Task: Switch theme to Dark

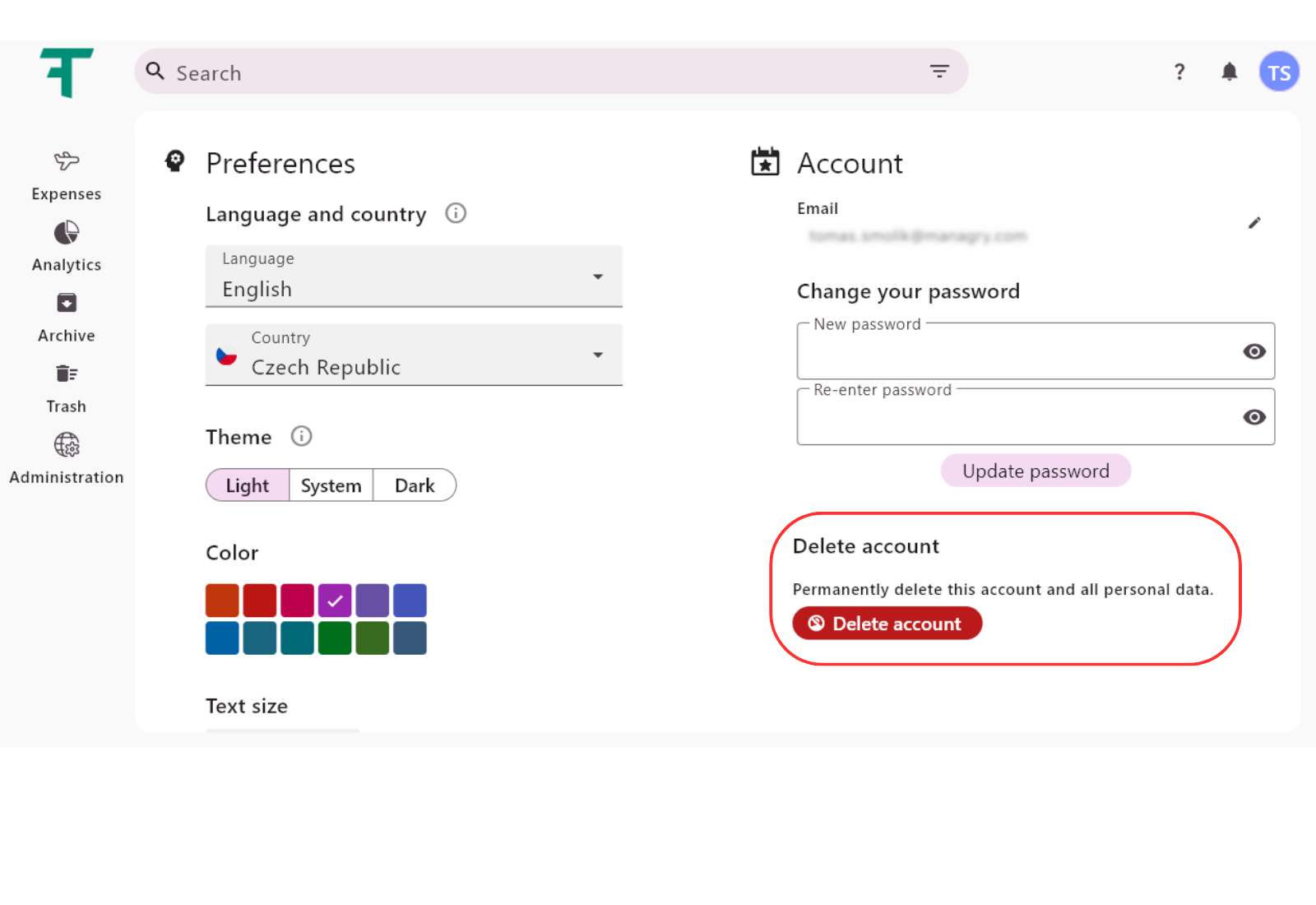Action: (415, 485)
